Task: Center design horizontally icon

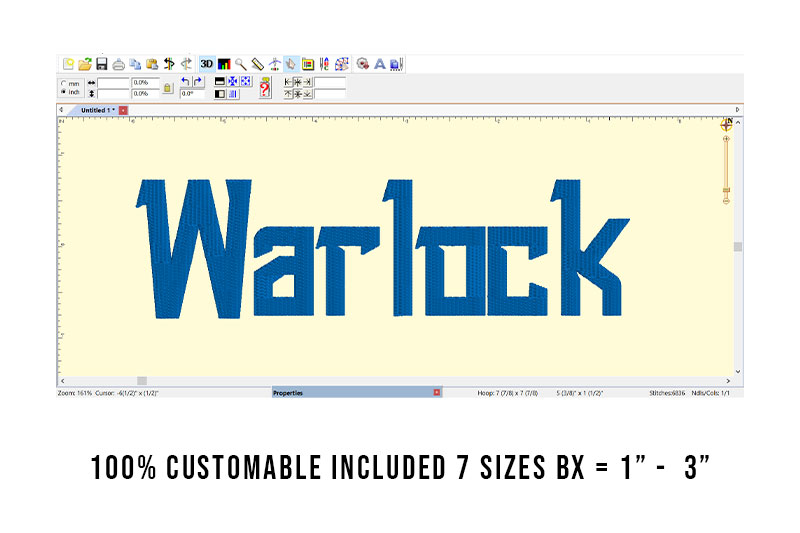Action: pos(297,82)
